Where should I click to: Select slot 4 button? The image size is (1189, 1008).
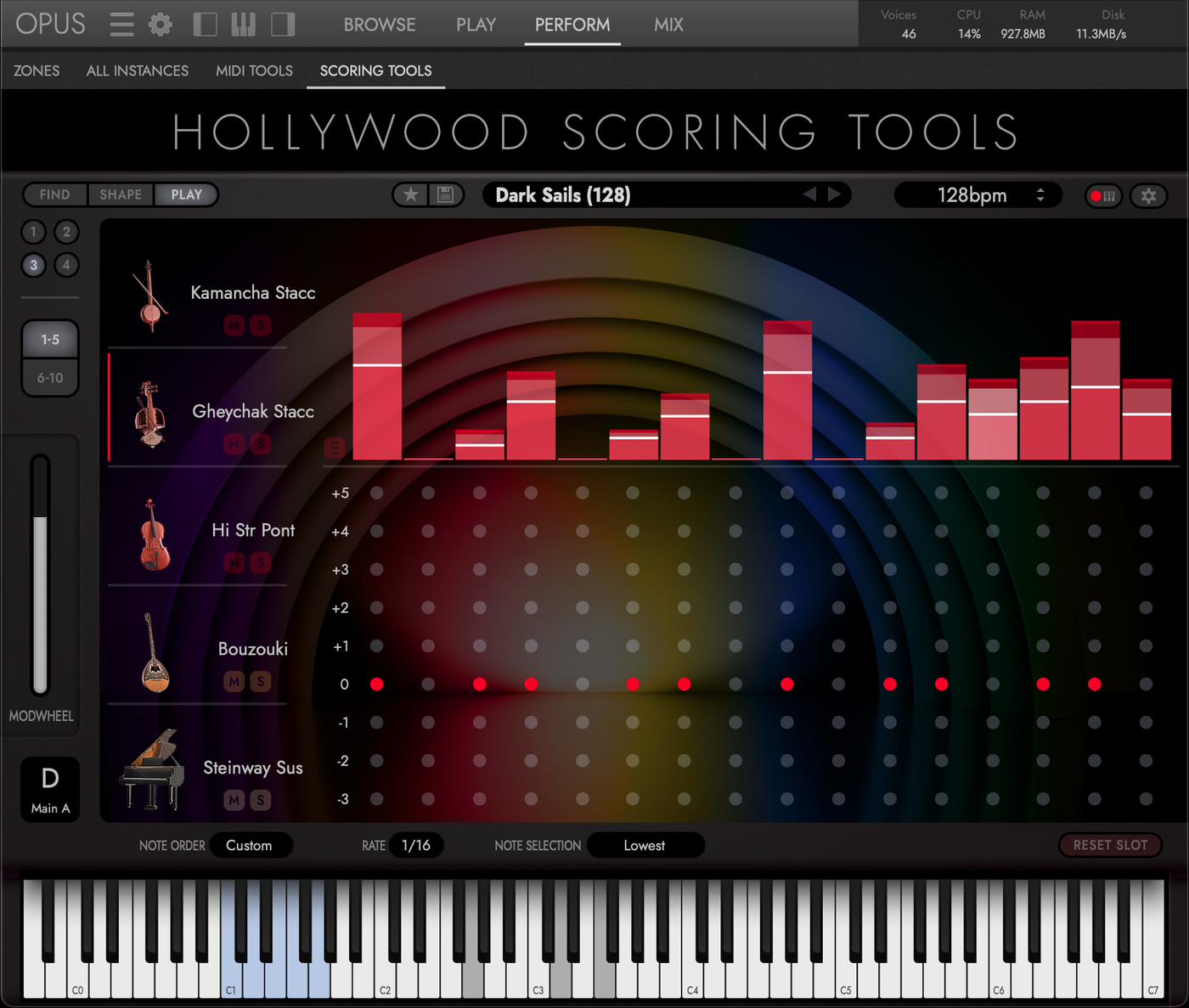pyautogui.click(x=66, y=265)
